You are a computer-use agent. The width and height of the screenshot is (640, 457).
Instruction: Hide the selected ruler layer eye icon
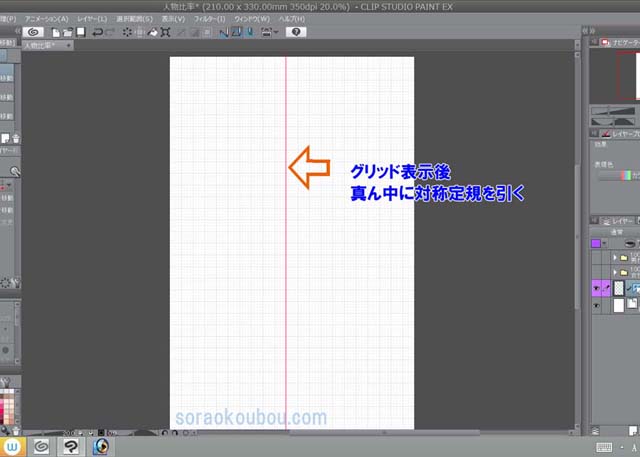coord(596,288)
